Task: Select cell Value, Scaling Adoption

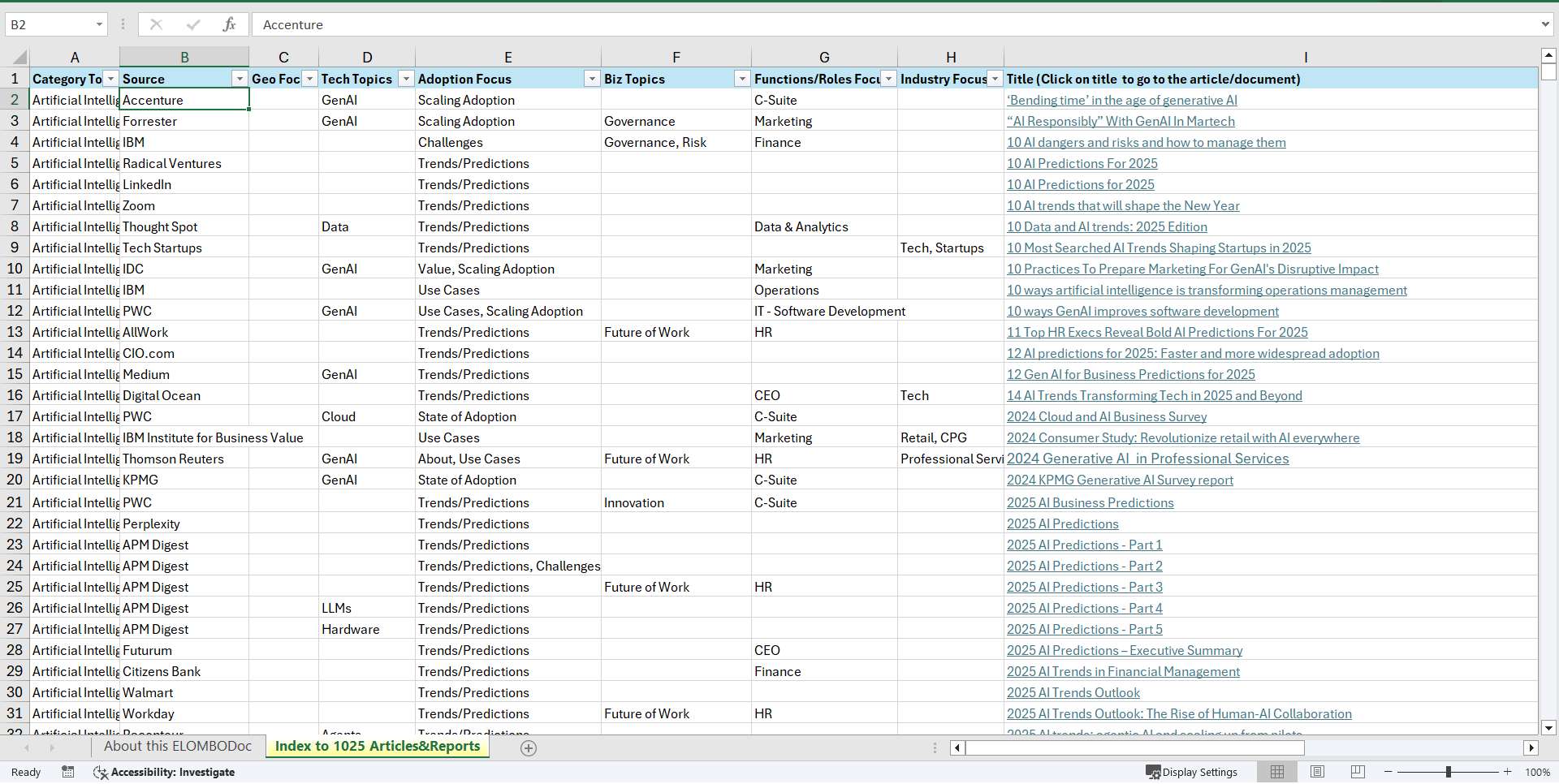Action: pyautogui.click(x=508, y=269)
